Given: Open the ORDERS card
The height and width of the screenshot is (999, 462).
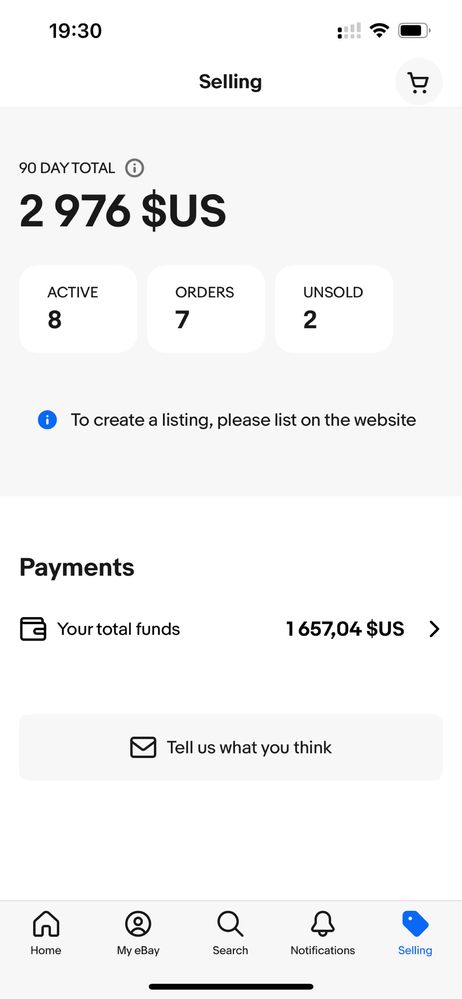Looking at the screenshot, I should [206, 309].
